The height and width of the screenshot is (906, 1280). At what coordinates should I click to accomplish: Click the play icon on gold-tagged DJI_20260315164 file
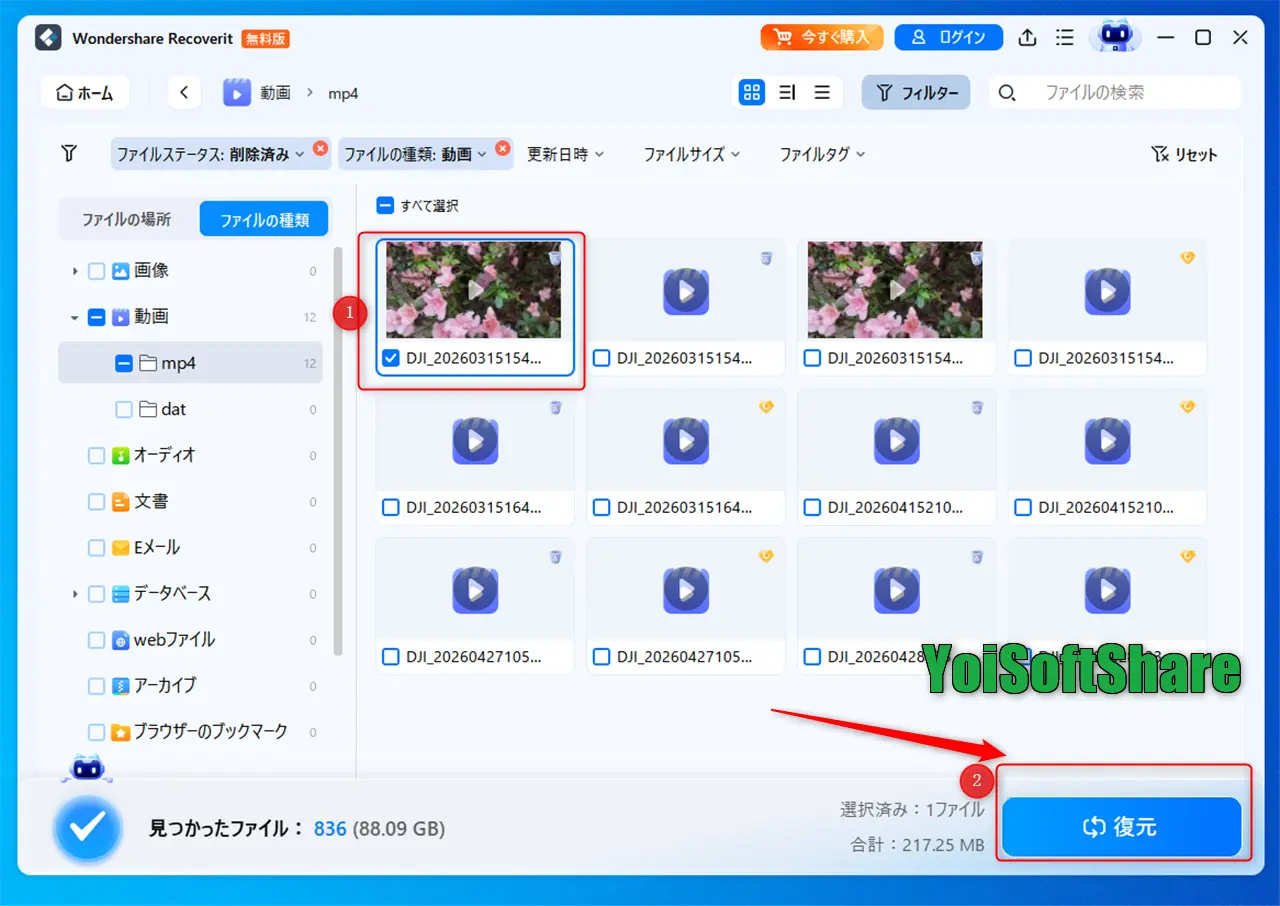[686, 441]
